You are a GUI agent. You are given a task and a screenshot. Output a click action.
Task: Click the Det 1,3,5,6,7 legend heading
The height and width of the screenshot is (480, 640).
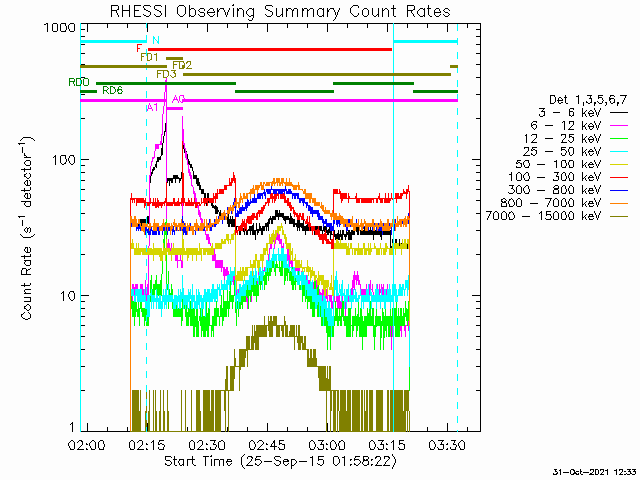click(x=588, y=100)
